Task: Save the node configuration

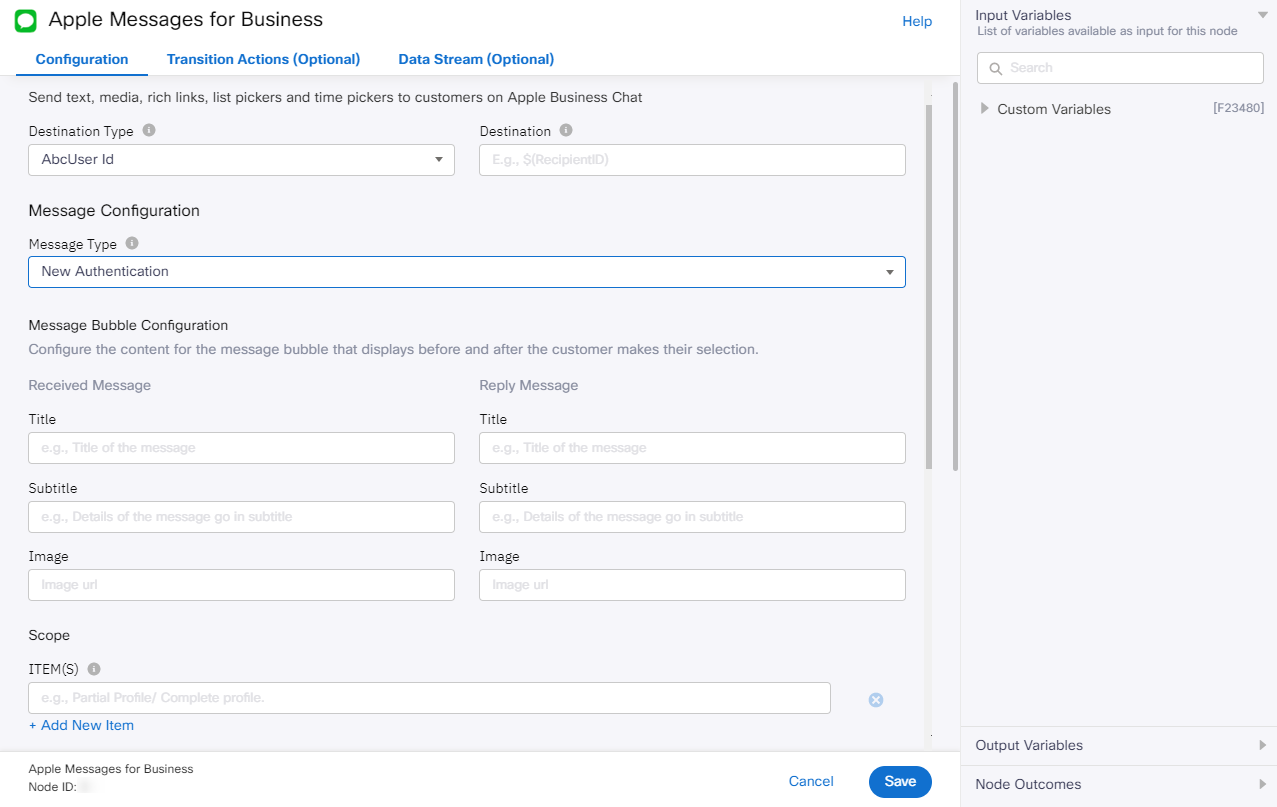Action: click(x=900, y=781)
